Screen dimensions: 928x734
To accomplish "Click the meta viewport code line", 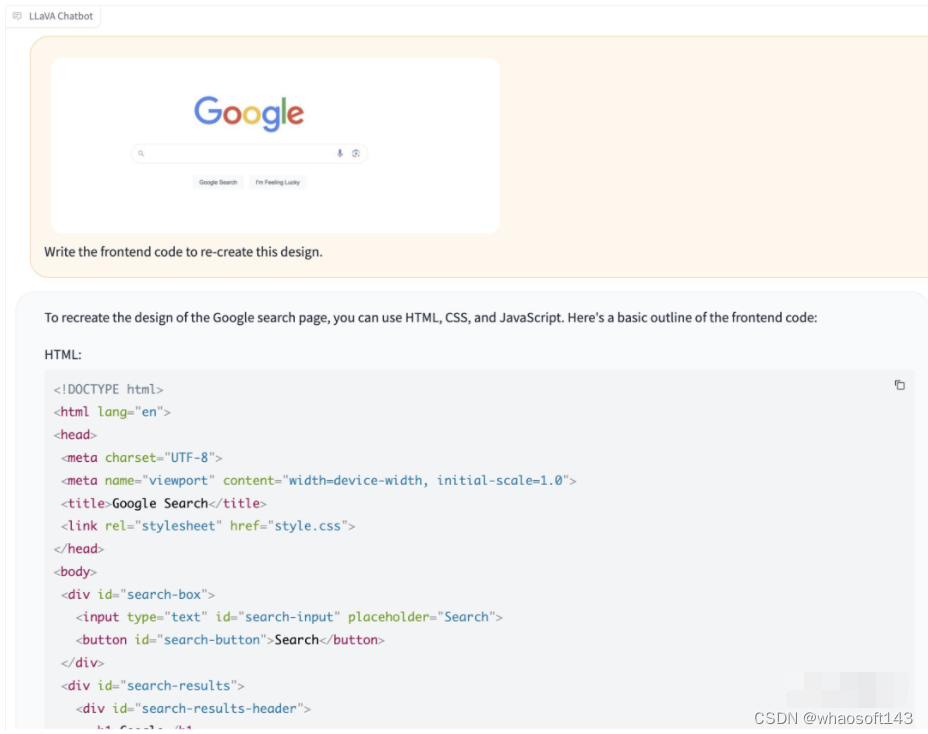I will (x=318, y=481).
